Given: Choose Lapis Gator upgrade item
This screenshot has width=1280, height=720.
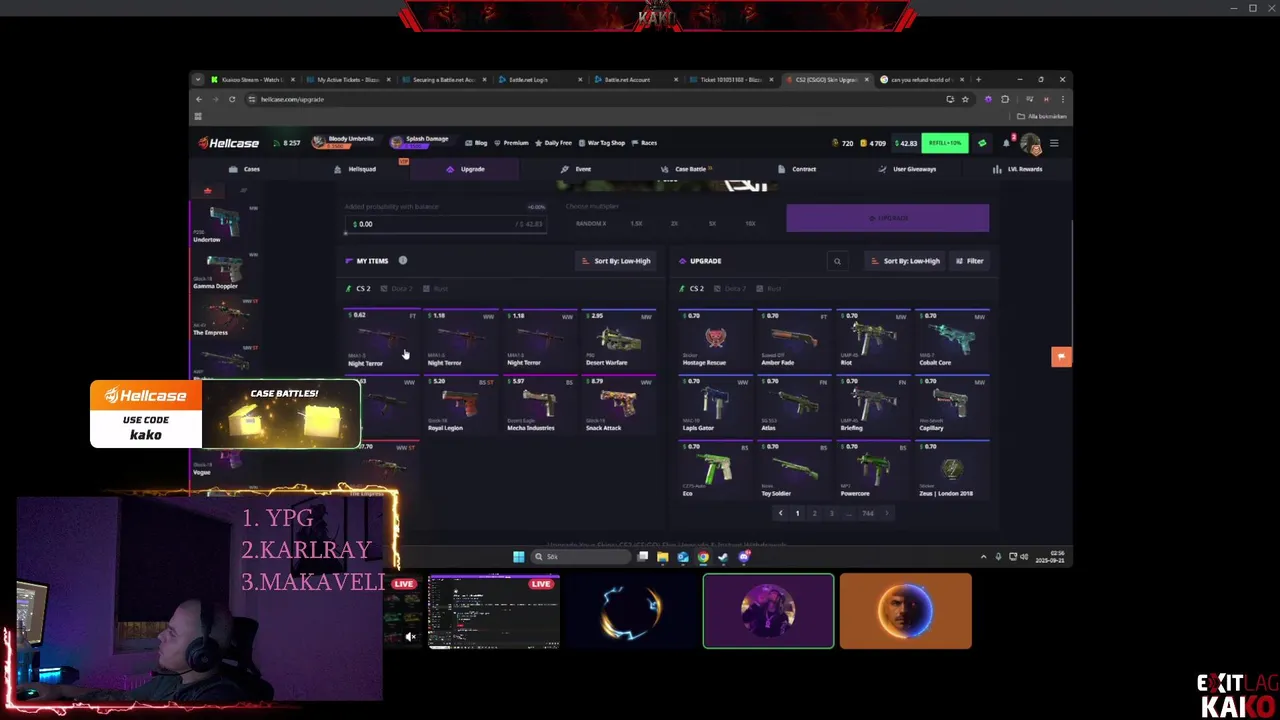Looking at the screenshot, I should [x=715, y=405].
